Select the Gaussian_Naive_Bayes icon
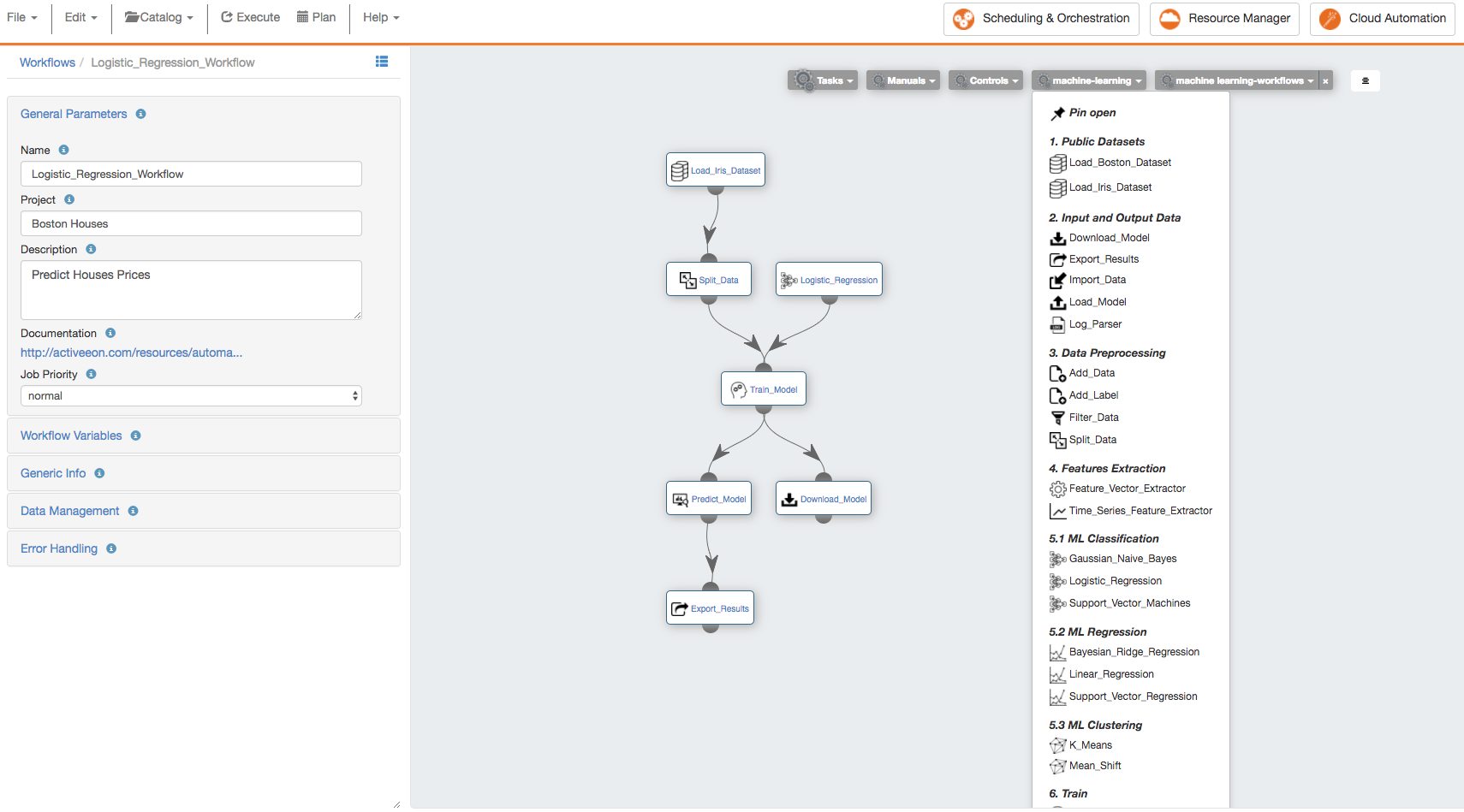 (x=1058, y=559)
